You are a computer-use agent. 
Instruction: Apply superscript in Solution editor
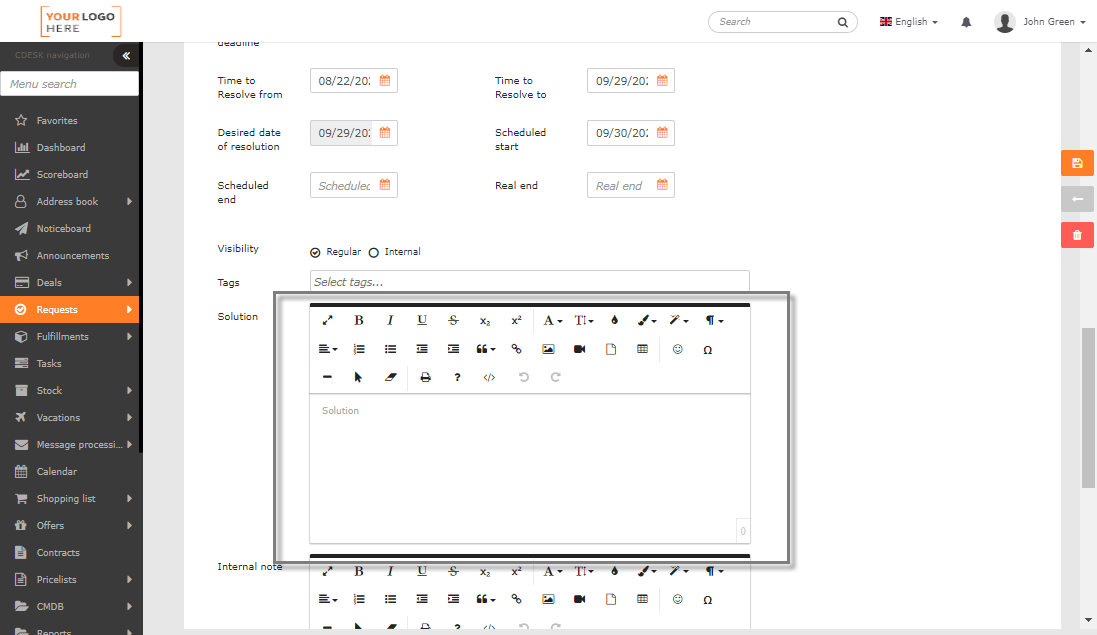tap(516, 320)
